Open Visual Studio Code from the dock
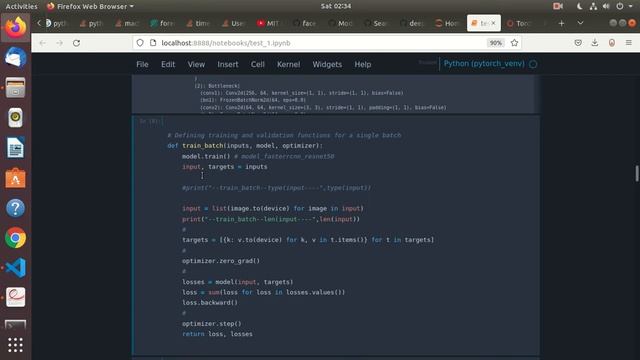The height and width of the screenshot is (360, 640). [x=16, y=268]
